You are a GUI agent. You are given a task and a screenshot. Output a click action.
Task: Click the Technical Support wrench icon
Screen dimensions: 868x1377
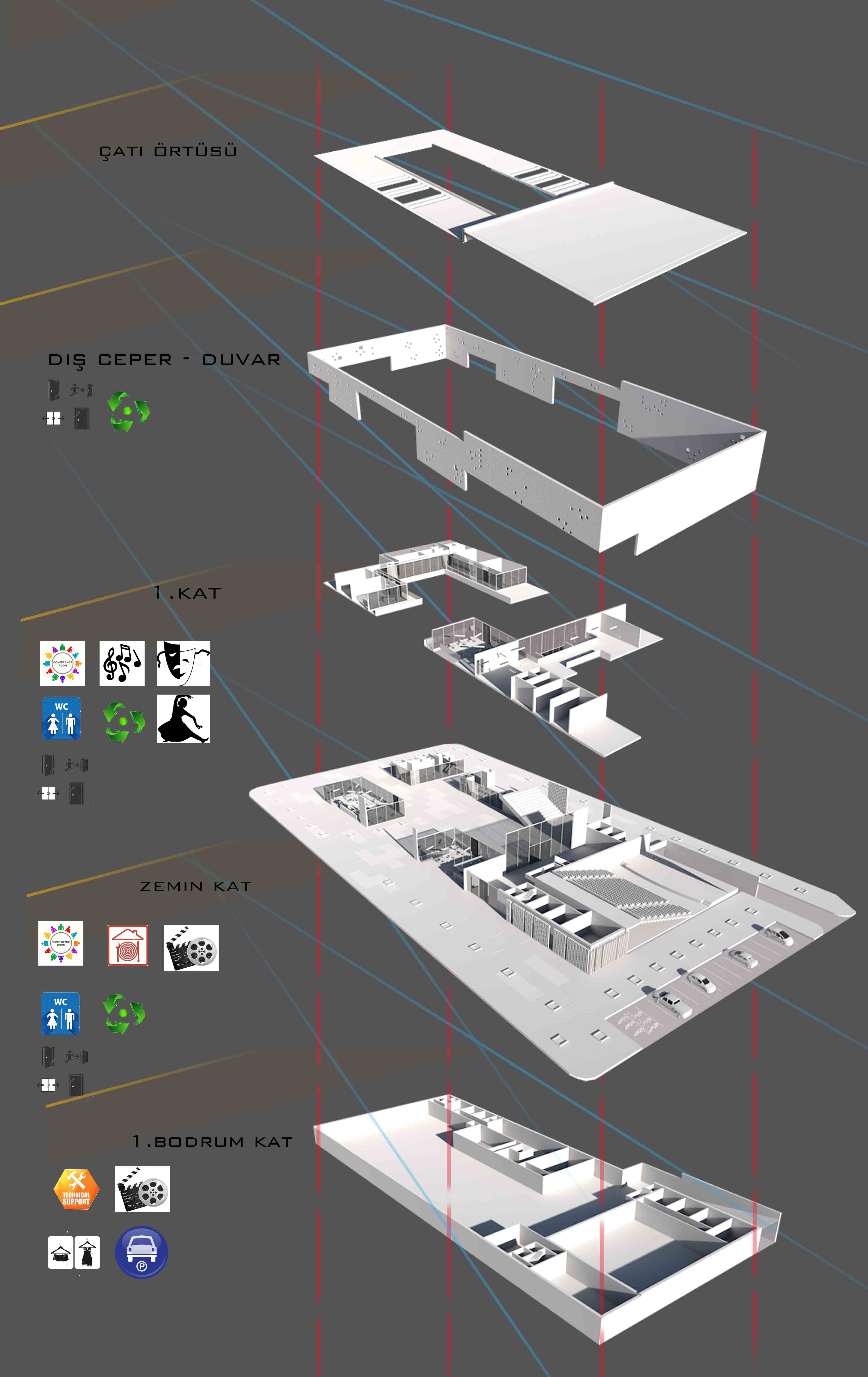coord(76,1189)
